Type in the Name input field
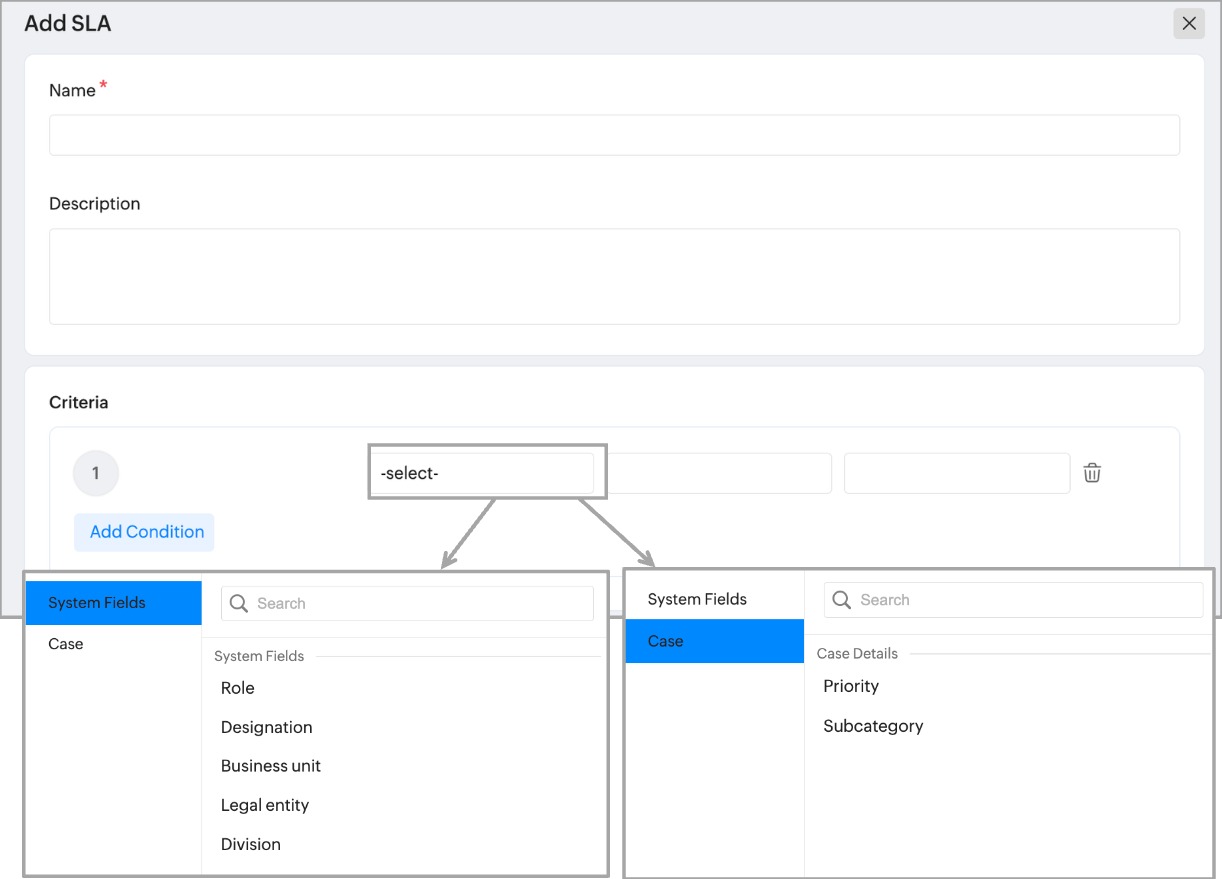 tap(614, 135)
